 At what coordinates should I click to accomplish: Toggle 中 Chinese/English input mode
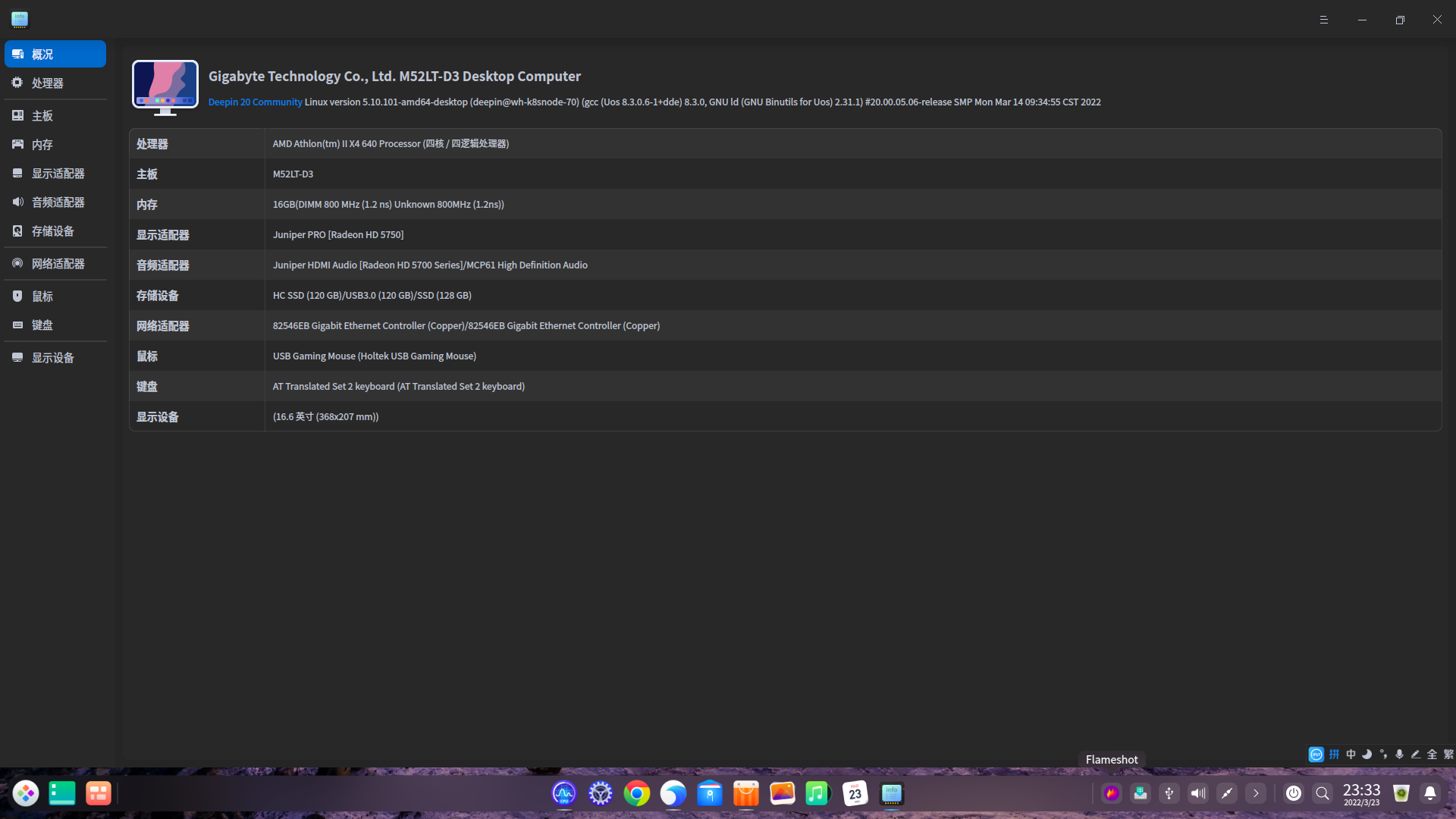1351,755
